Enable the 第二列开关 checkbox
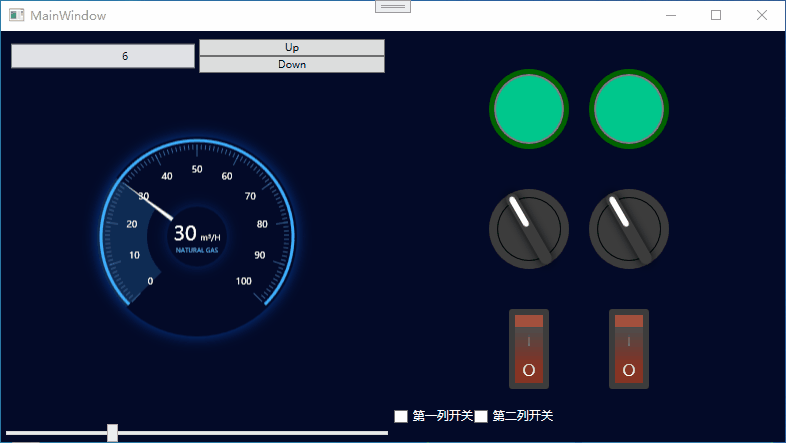This screenshot has height=443, width=786. click(x=481, y=416)
